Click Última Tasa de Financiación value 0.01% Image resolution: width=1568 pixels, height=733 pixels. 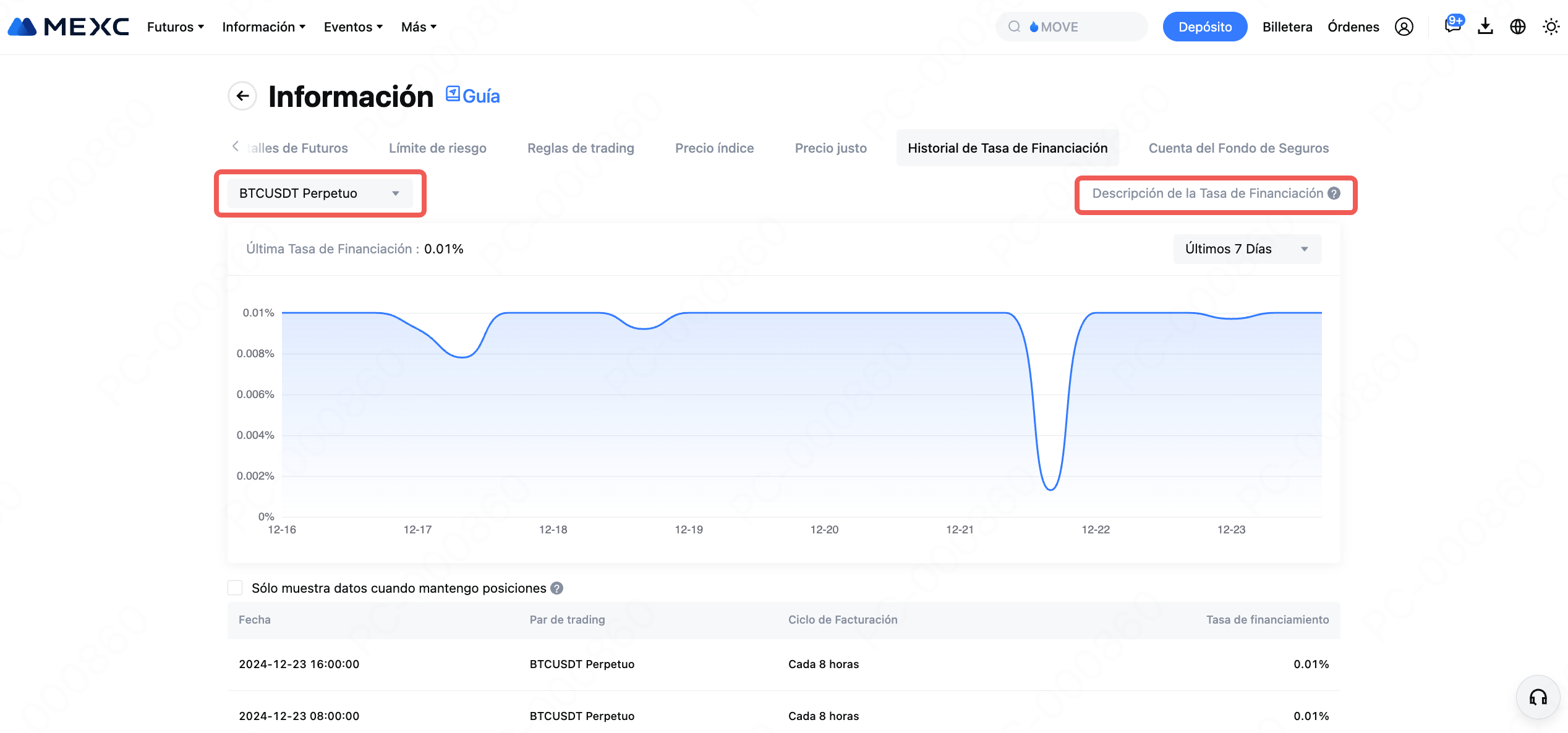[444, 249]
